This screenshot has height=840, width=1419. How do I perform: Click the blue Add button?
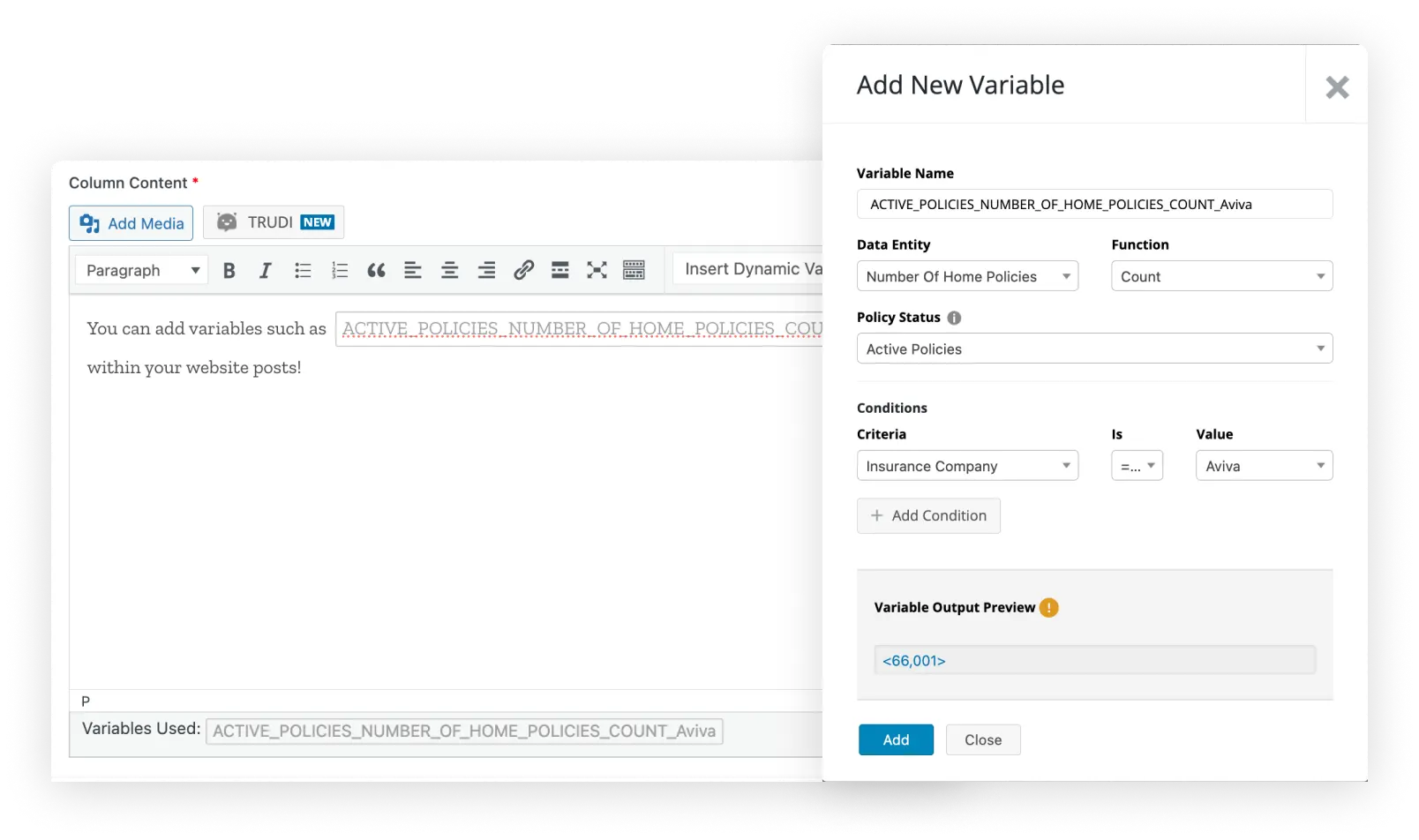click(x=896, y=740)
